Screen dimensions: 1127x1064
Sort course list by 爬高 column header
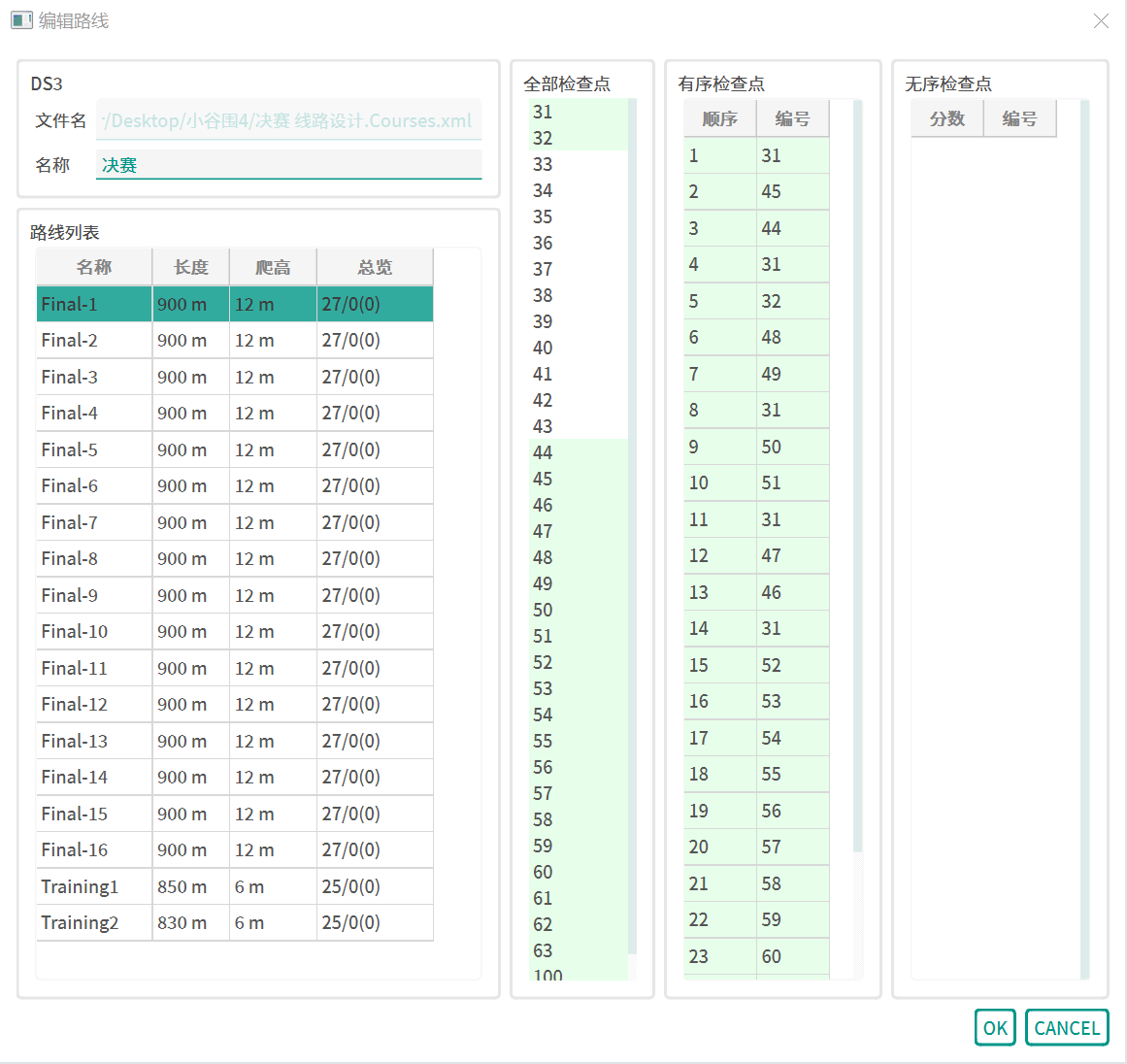[273, 267]
